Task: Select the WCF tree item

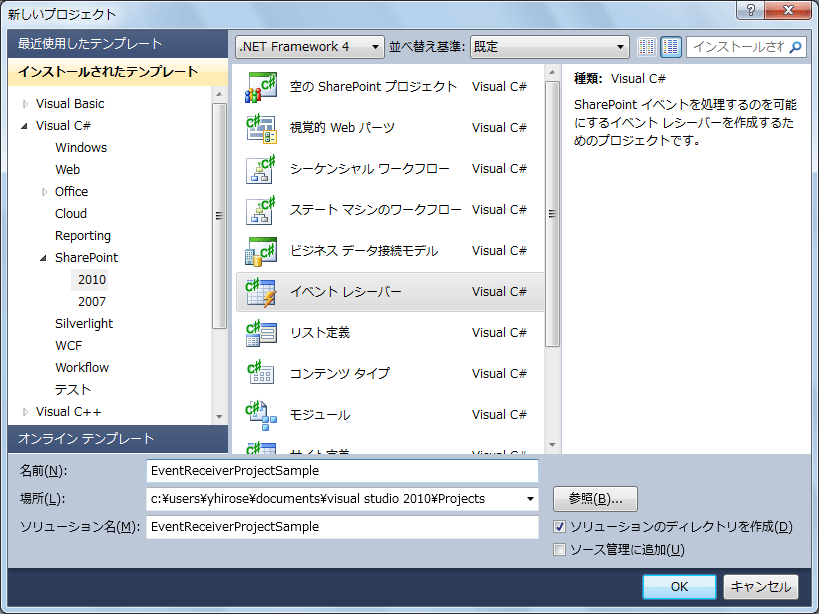Action: click(69, 346)
